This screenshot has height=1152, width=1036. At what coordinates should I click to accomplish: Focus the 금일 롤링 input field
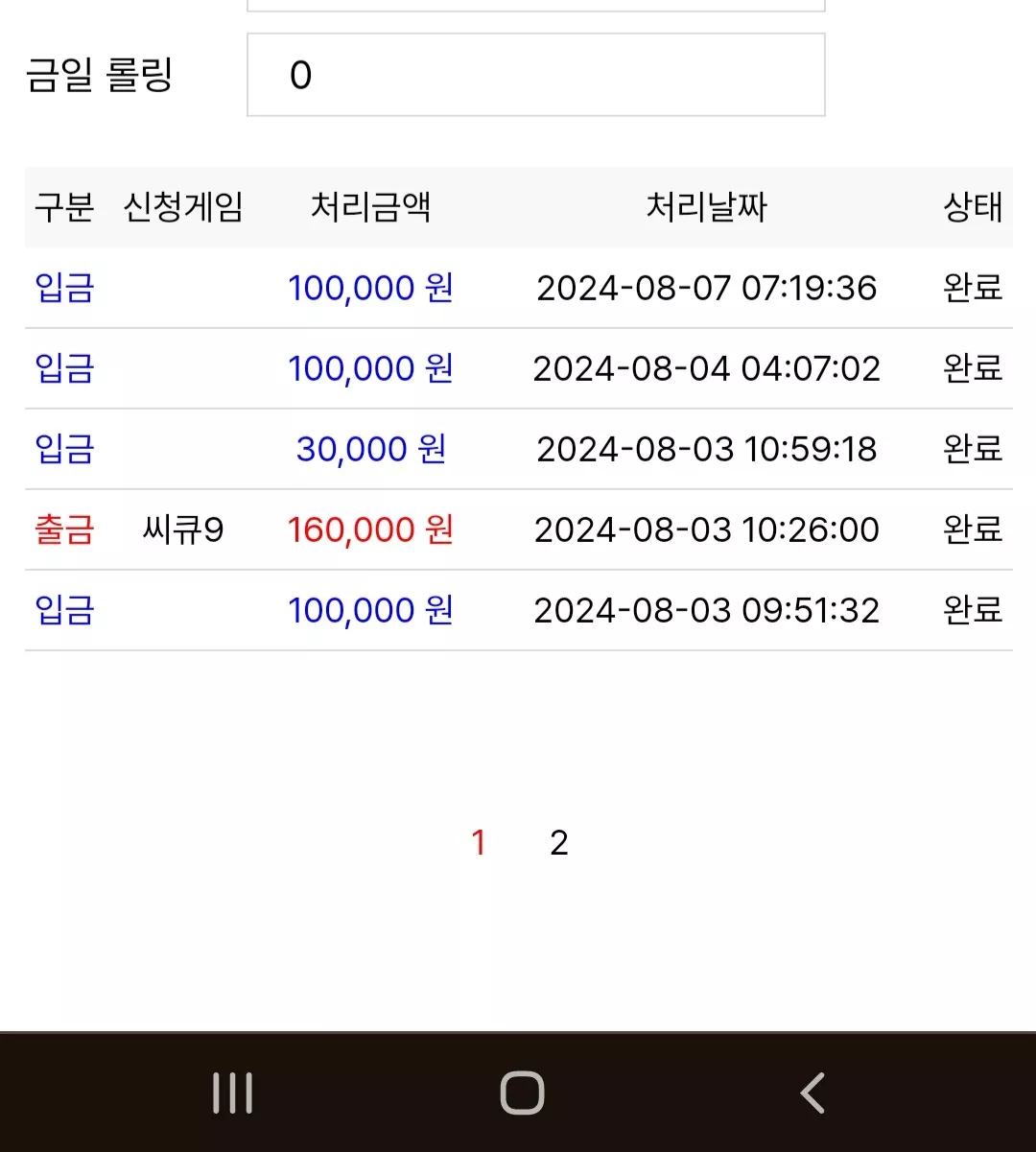[x=536, y=75]
